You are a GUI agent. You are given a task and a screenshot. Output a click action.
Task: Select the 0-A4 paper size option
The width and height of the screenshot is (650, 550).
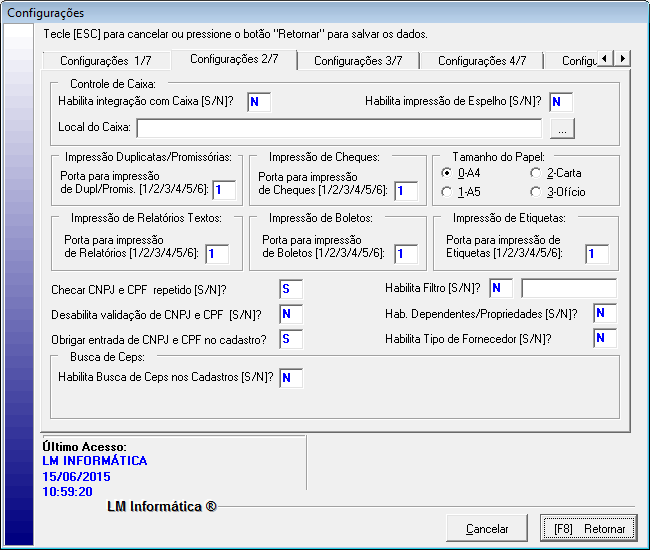[x=446, y=173]
